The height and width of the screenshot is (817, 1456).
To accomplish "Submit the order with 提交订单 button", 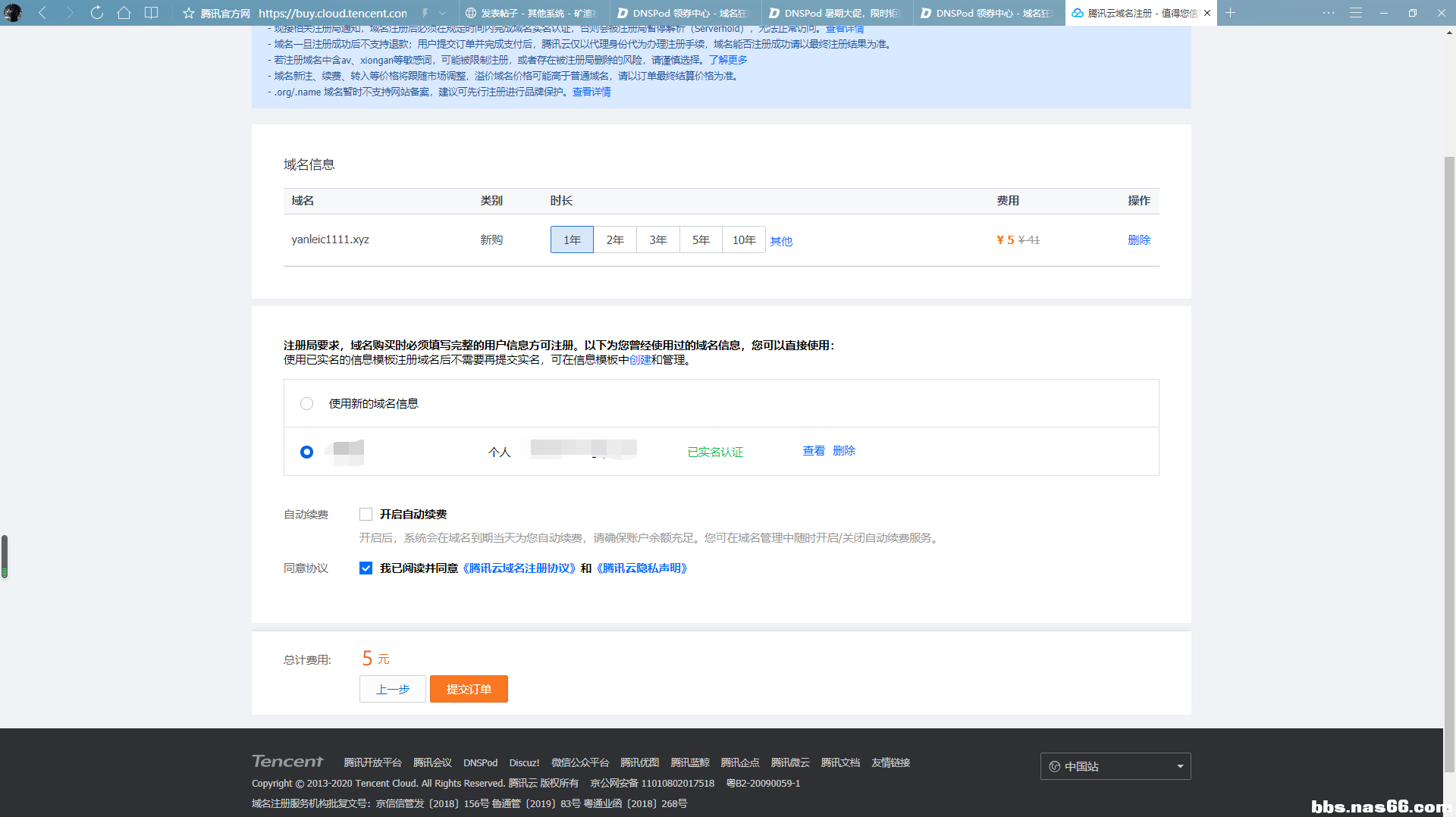I will tap(469, 689).
